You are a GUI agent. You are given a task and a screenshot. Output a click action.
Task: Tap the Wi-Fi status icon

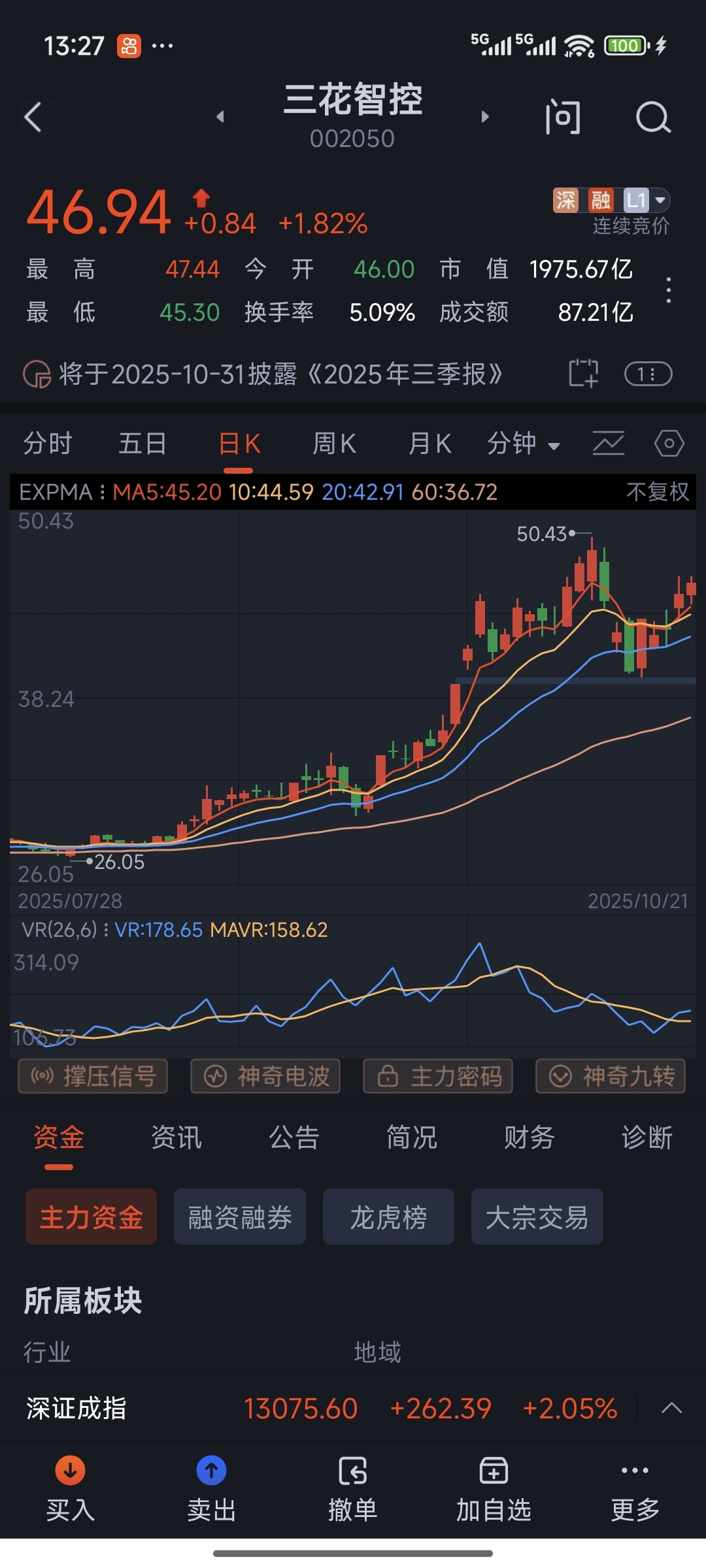[579, 46]
